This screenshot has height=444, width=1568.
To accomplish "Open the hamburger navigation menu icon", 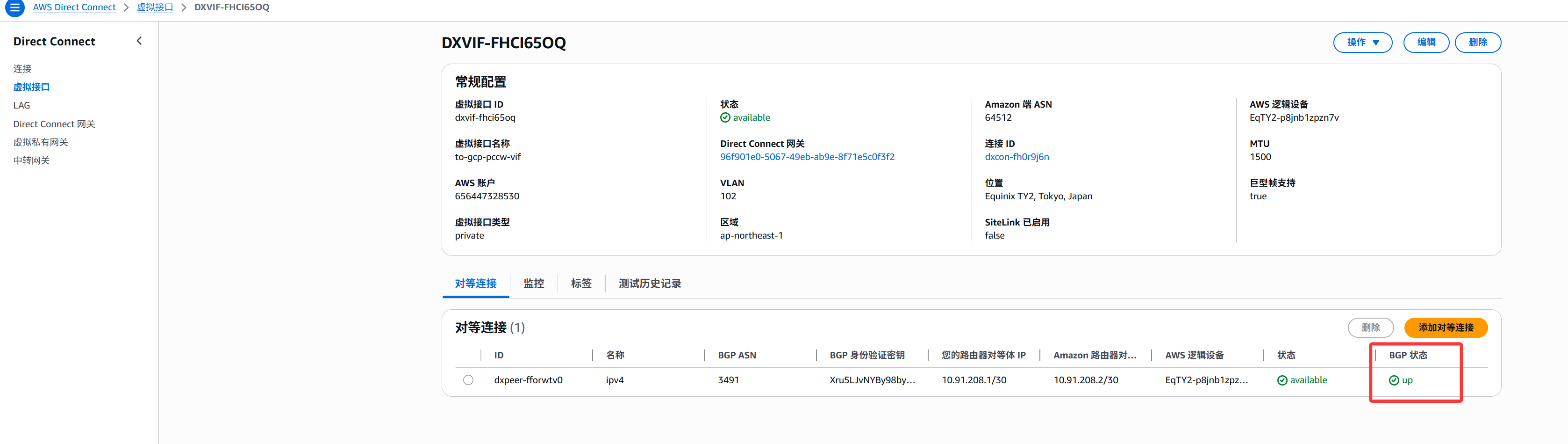I will pyautogui.click(x=14, y=7).
